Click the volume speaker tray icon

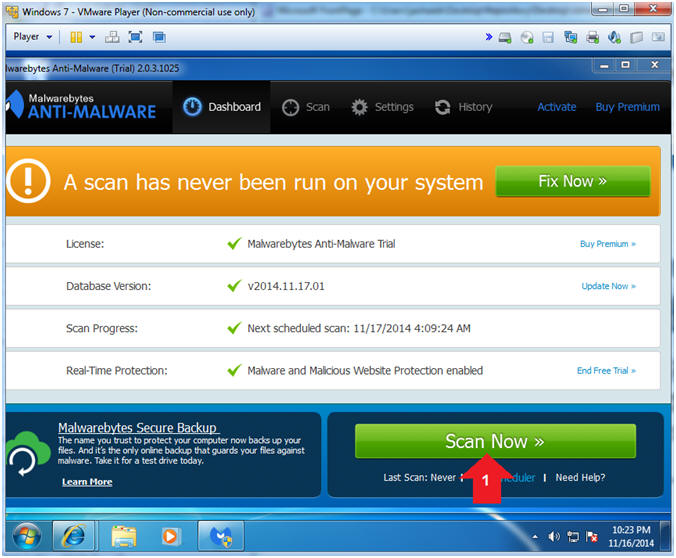pyautogui.click(x=554, y=536)
